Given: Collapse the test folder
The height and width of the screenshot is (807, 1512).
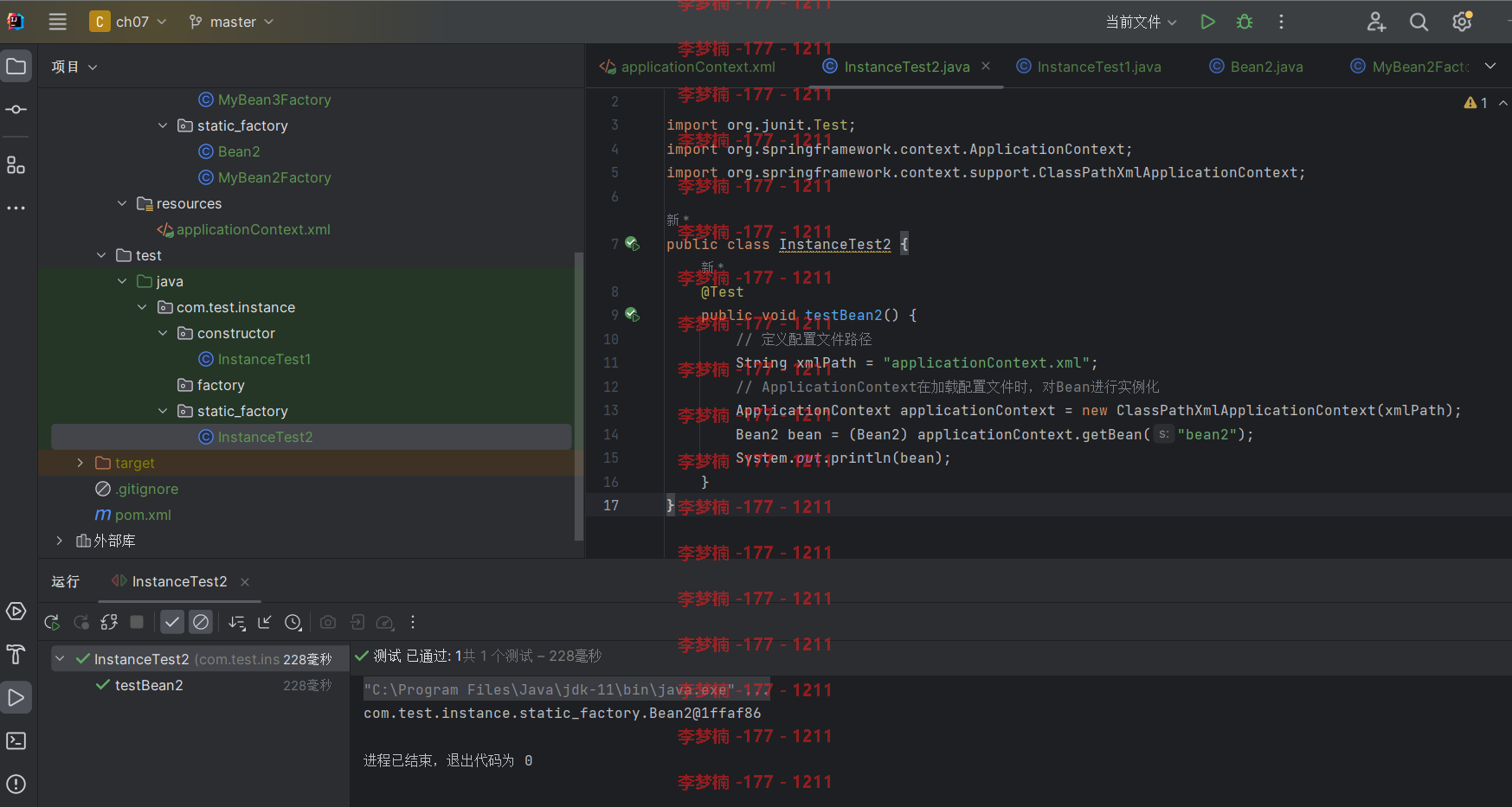Looking at the screenshot, I should click(101, 255).
